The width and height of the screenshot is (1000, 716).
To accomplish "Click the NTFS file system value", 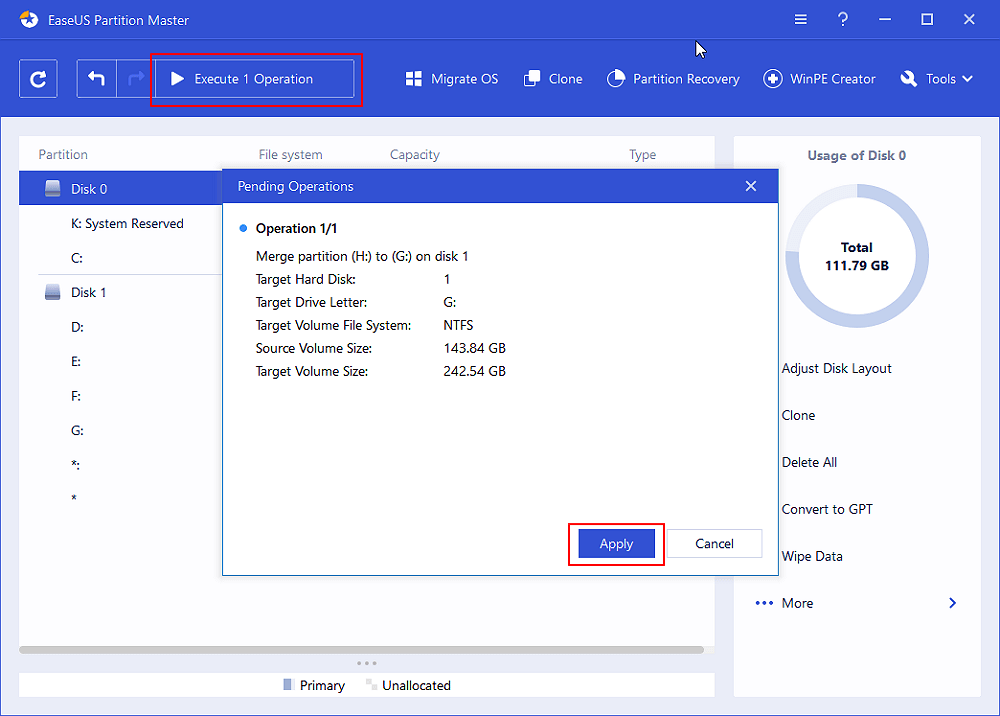I will (458, 325).
